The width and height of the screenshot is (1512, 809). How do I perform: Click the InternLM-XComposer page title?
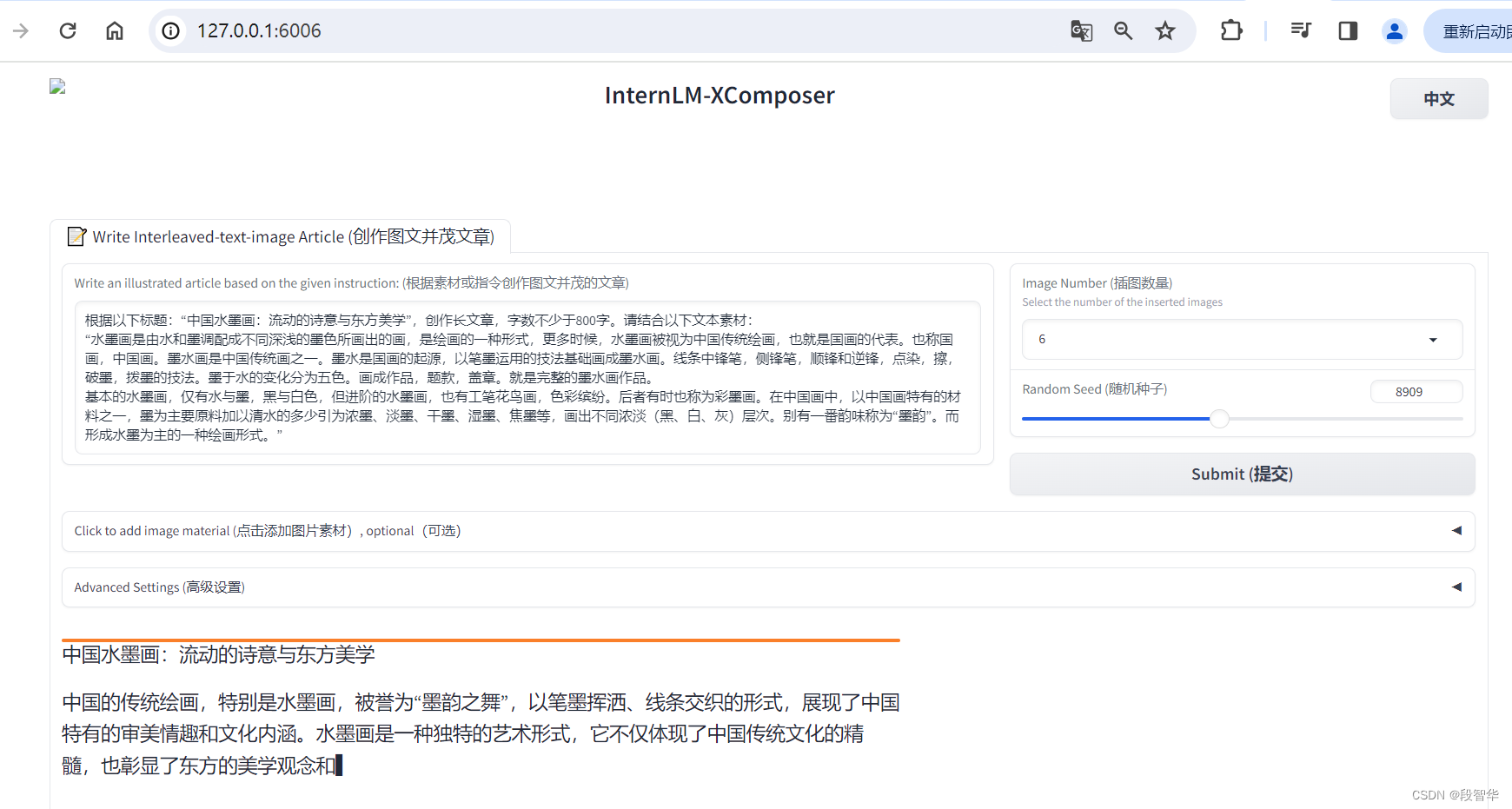720,96
